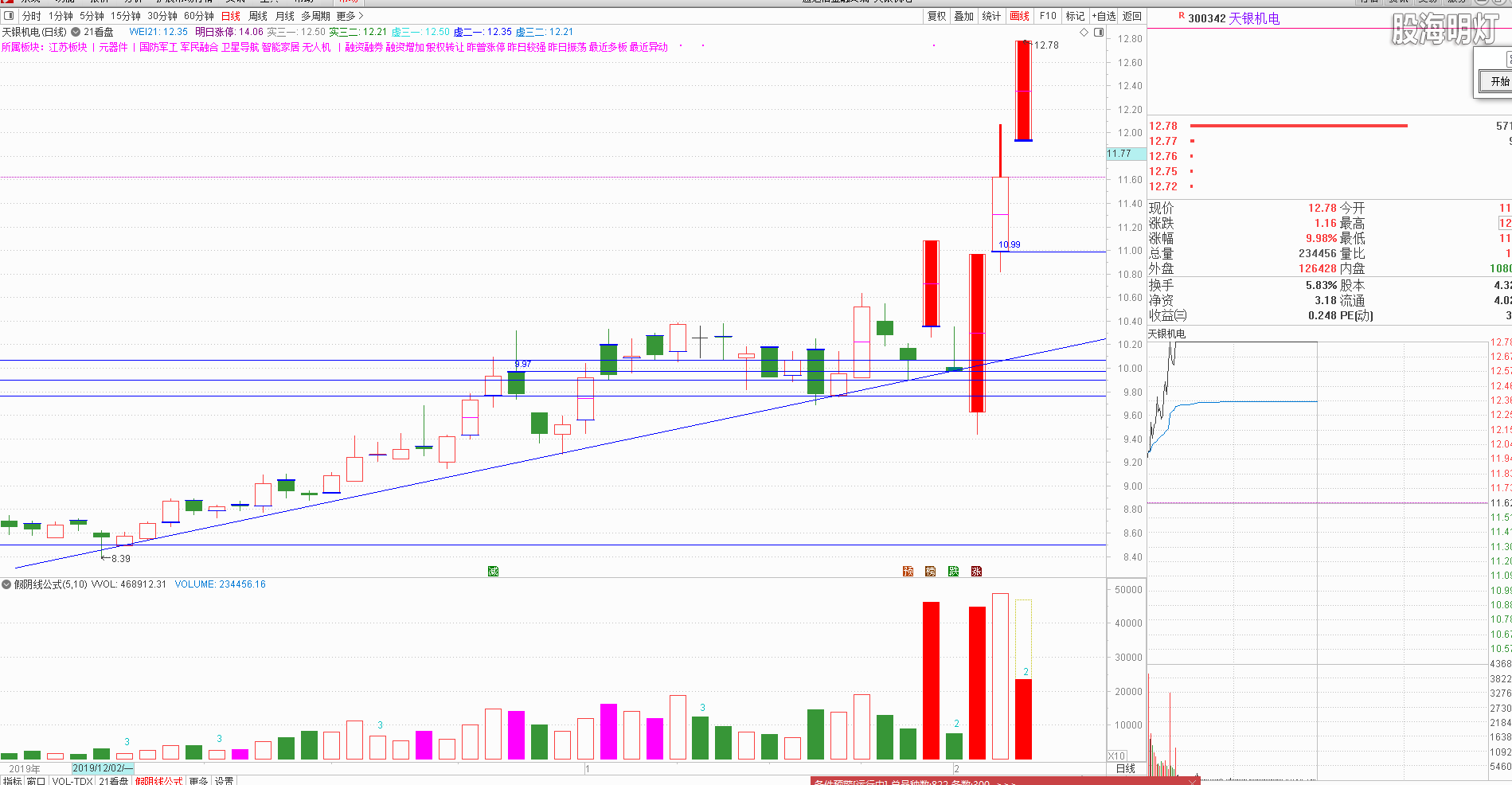Click the 开始 button in the popup

coord(1498,81)
